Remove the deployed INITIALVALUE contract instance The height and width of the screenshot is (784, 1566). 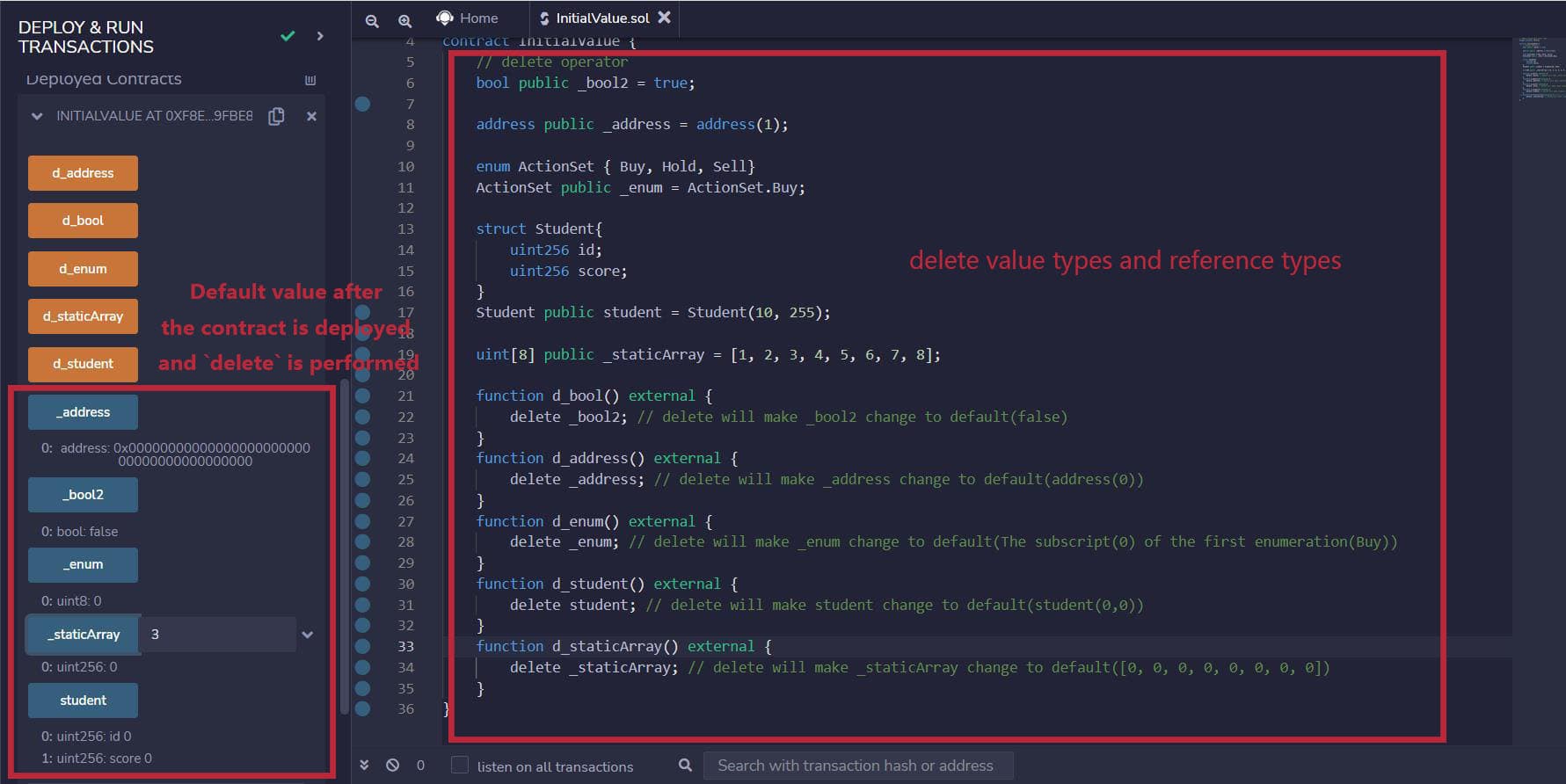coord(311,116)
